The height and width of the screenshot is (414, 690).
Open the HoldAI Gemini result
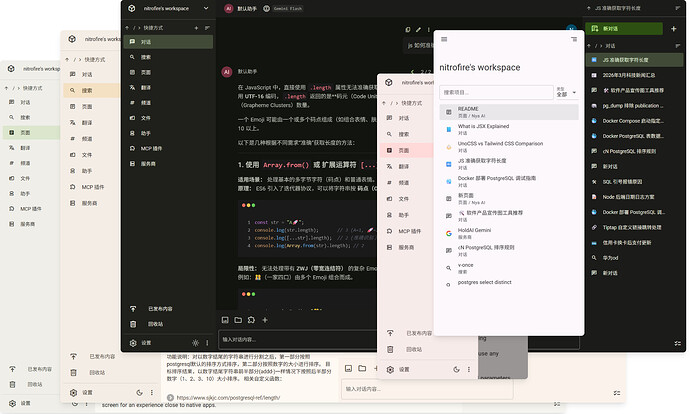coord(509,233)
